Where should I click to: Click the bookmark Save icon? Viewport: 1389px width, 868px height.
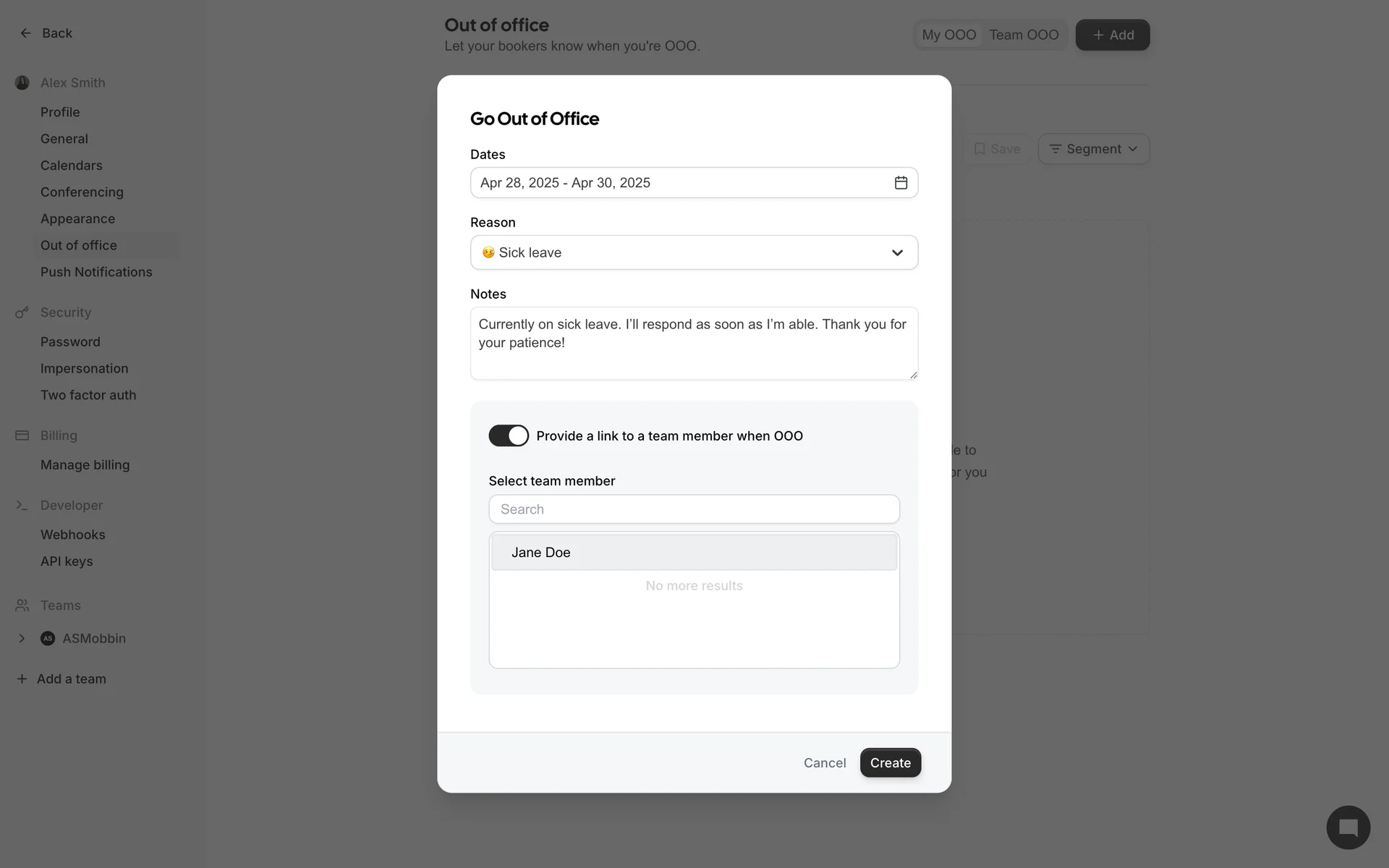[980, 149]
